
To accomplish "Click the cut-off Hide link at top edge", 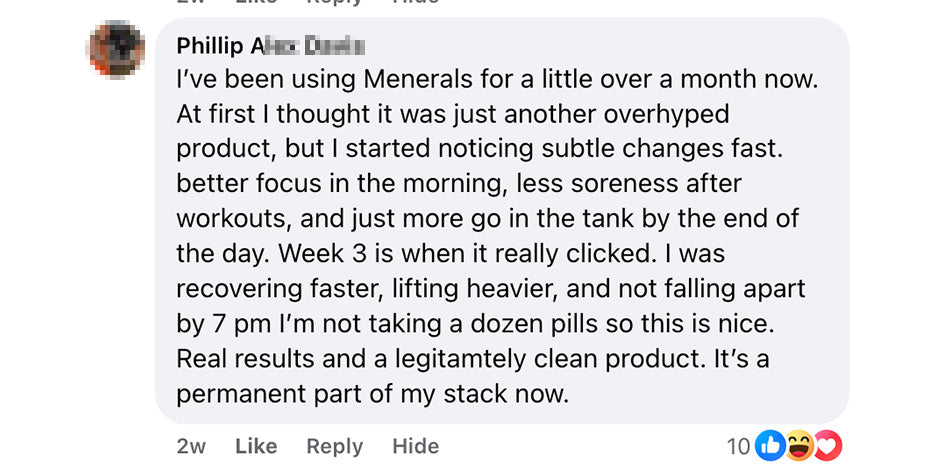I will [x=415, y=3].
